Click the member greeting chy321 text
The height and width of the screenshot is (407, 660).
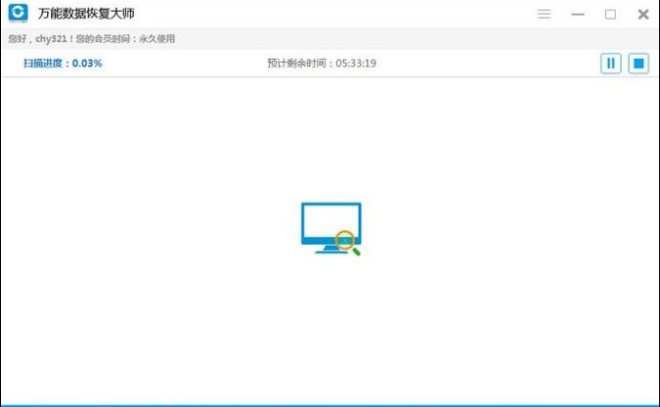91,39
